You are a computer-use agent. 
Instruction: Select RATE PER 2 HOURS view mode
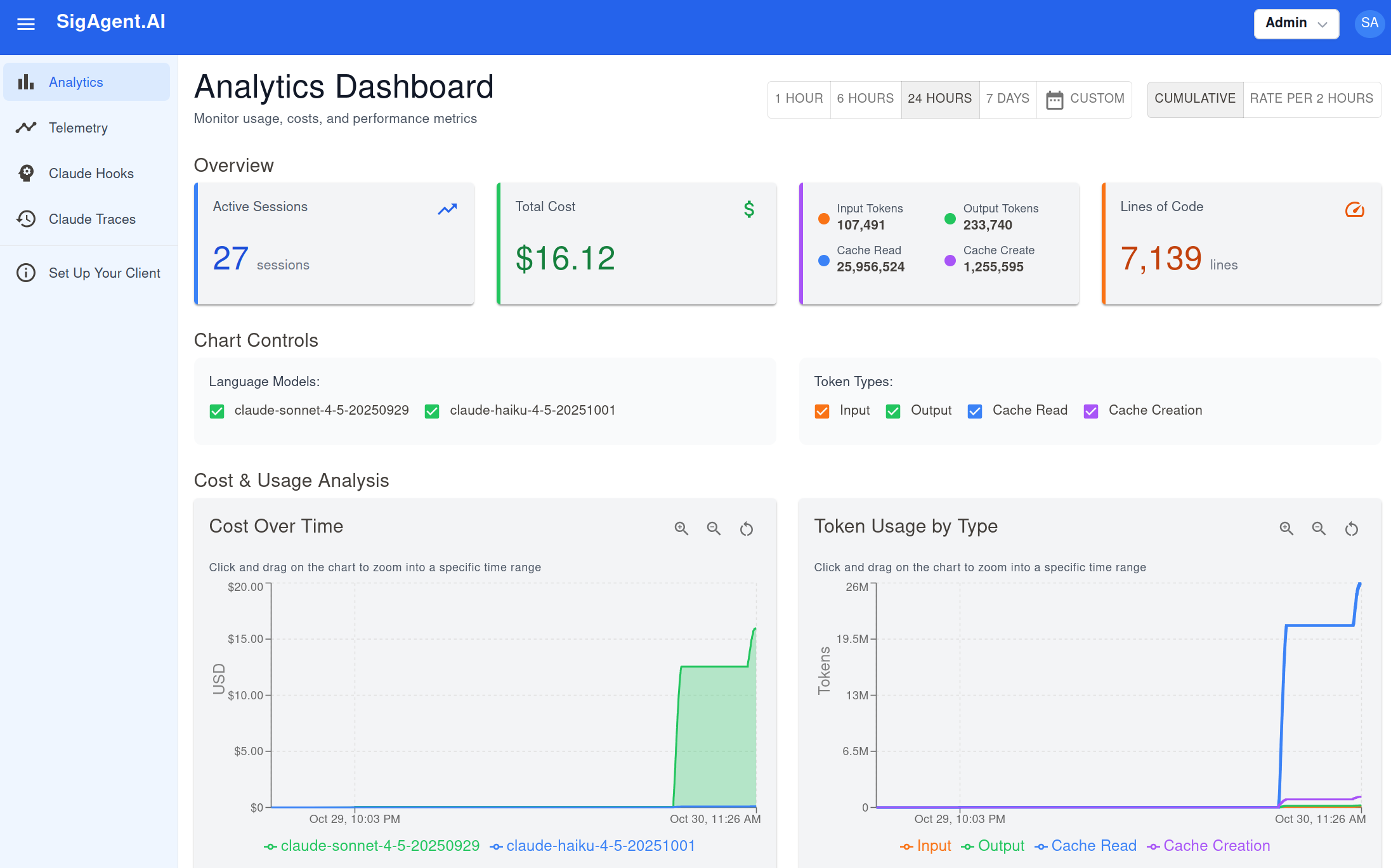coord(1311,99)
